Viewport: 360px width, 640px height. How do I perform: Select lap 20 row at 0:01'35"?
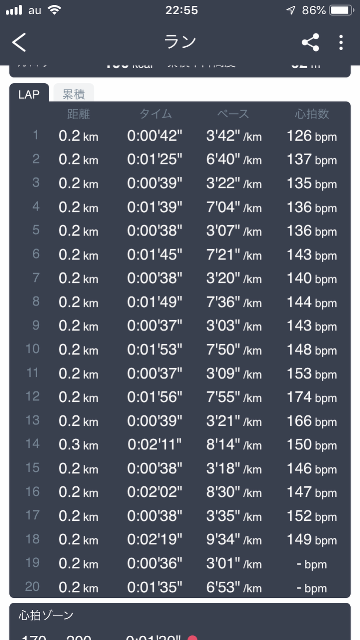tap(180, 587)
